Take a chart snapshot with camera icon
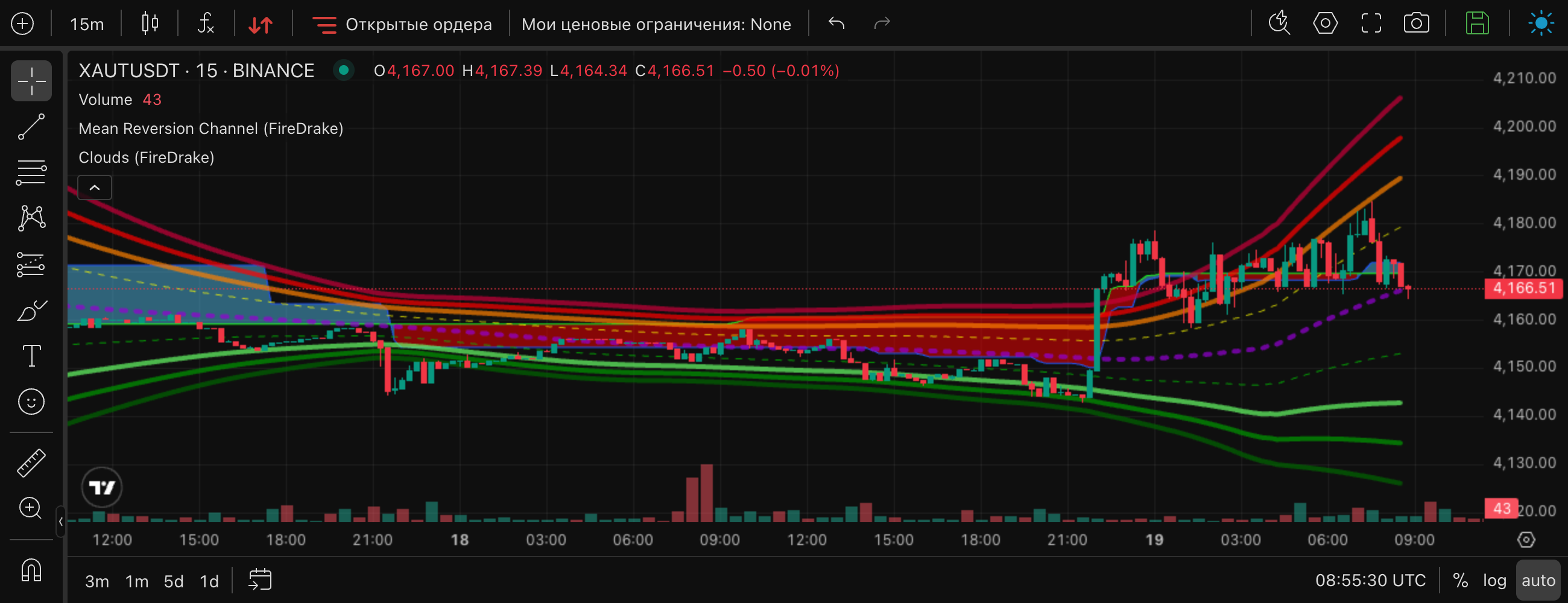Image resolution: width=1568 pixels, height=603 pixels. pyautogui.click(x=1417, y=24)
